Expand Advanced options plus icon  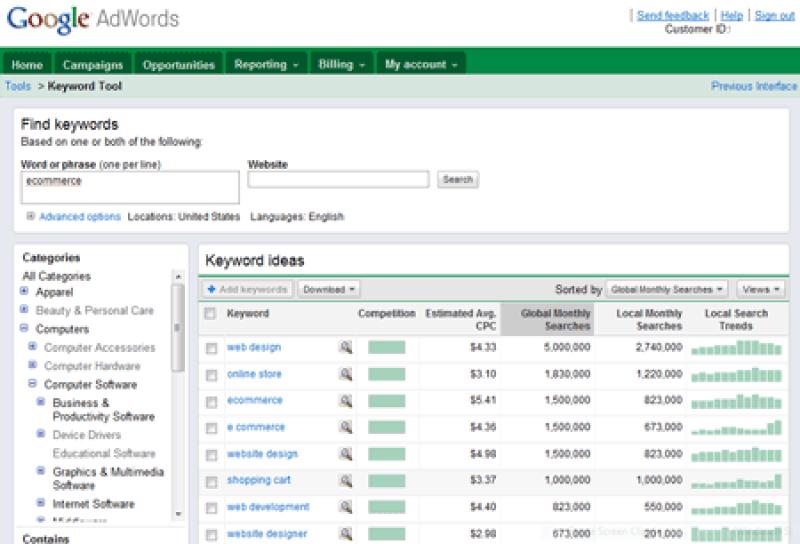[x=31, y=217]
